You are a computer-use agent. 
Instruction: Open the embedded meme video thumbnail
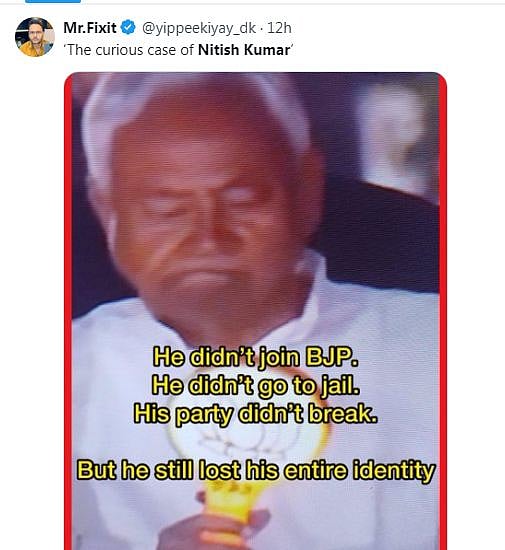click(255, 311)
